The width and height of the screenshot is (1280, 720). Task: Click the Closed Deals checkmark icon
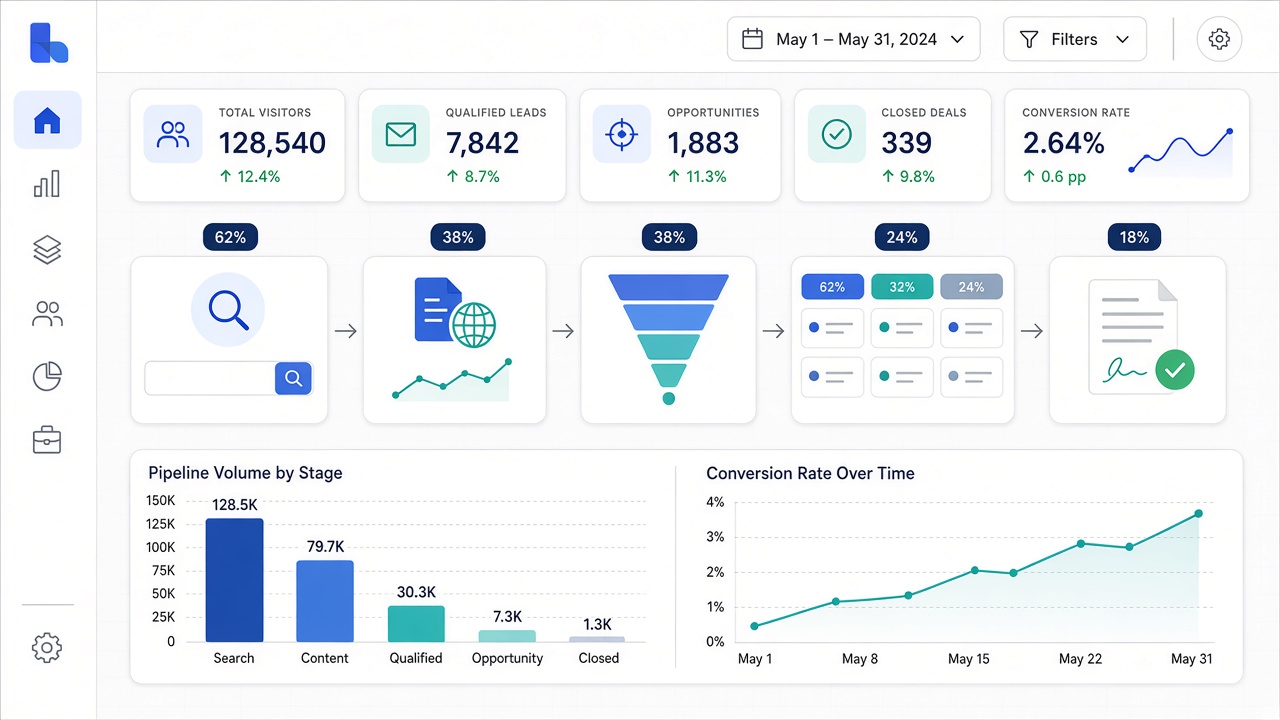tap(836, 135)
